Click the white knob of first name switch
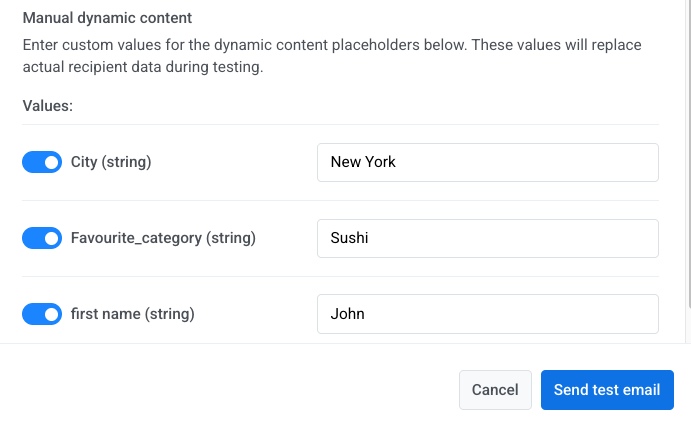The image size is (691, 430). (x=52, y=314)
